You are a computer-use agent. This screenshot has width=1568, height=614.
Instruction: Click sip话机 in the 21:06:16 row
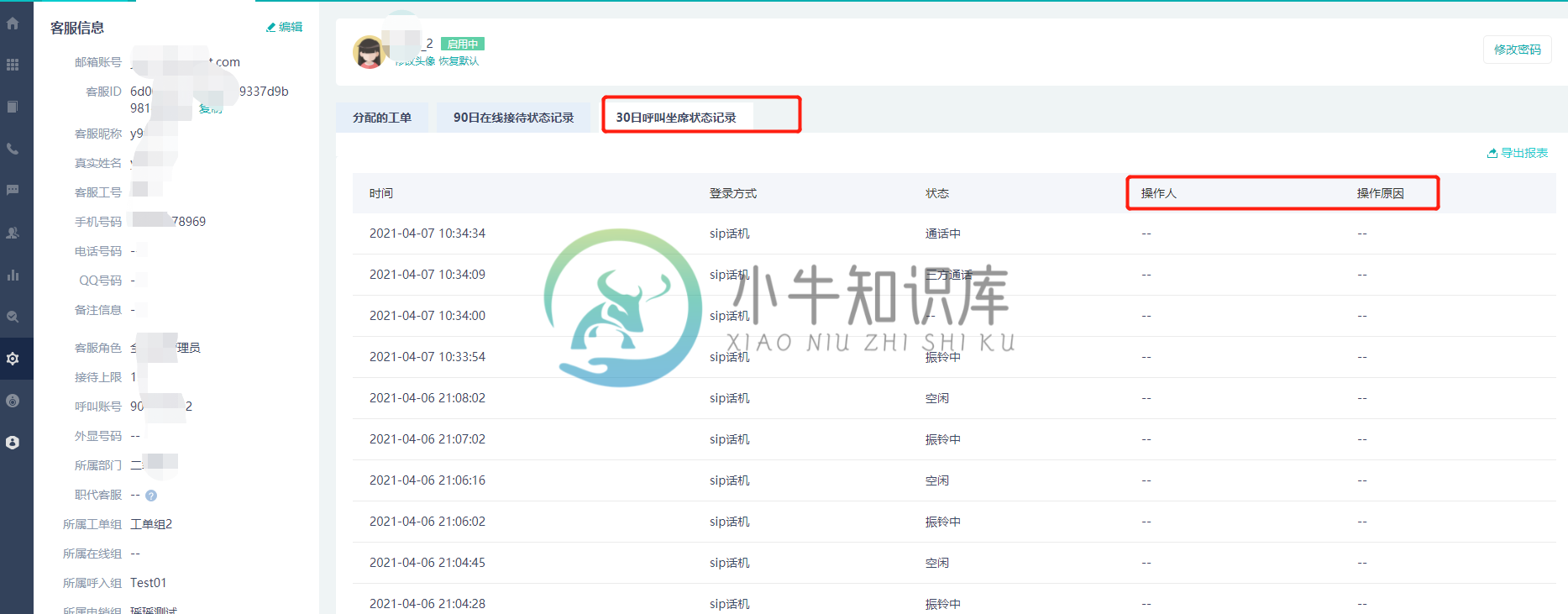click(730, 480)
